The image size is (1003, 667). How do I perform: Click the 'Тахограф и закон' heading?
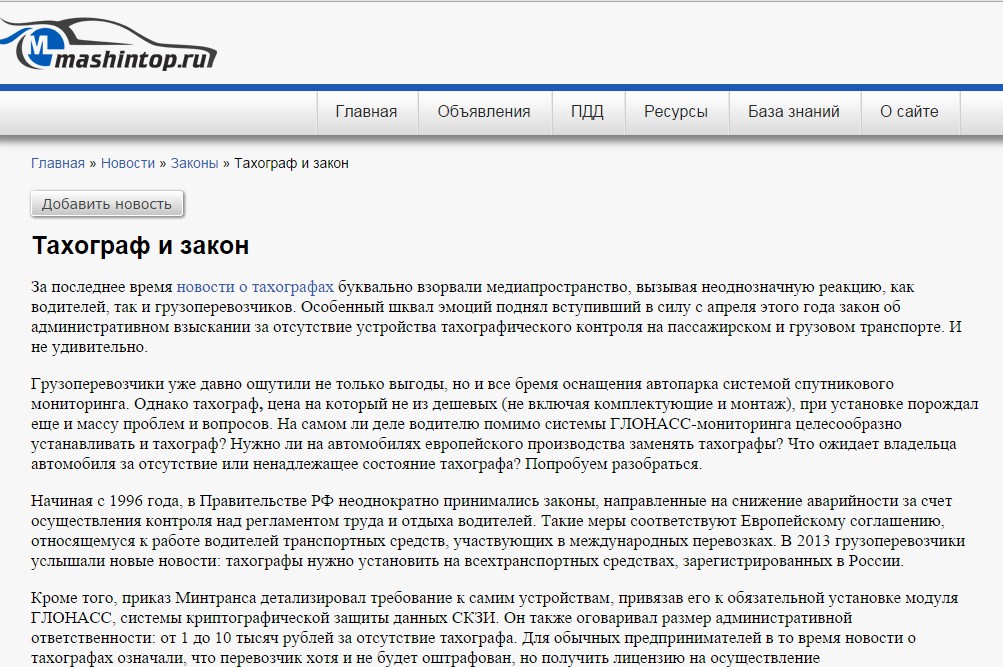tap(141, 246)
